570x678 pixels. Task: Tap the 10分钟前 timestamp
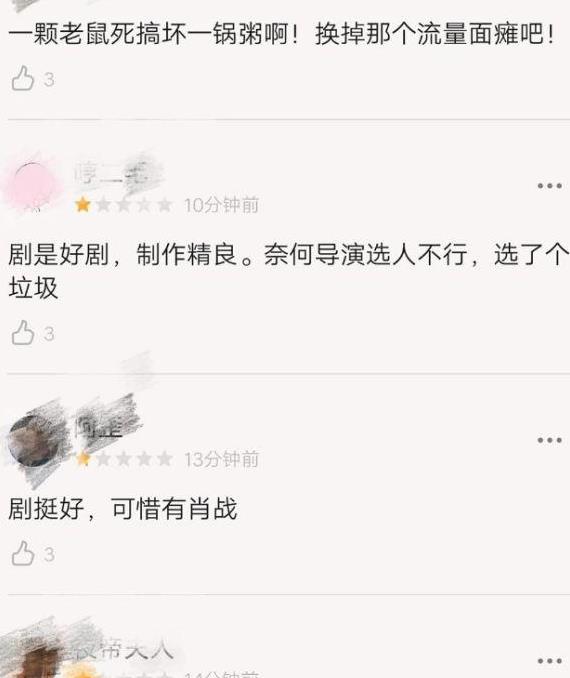tap(221, 205)
